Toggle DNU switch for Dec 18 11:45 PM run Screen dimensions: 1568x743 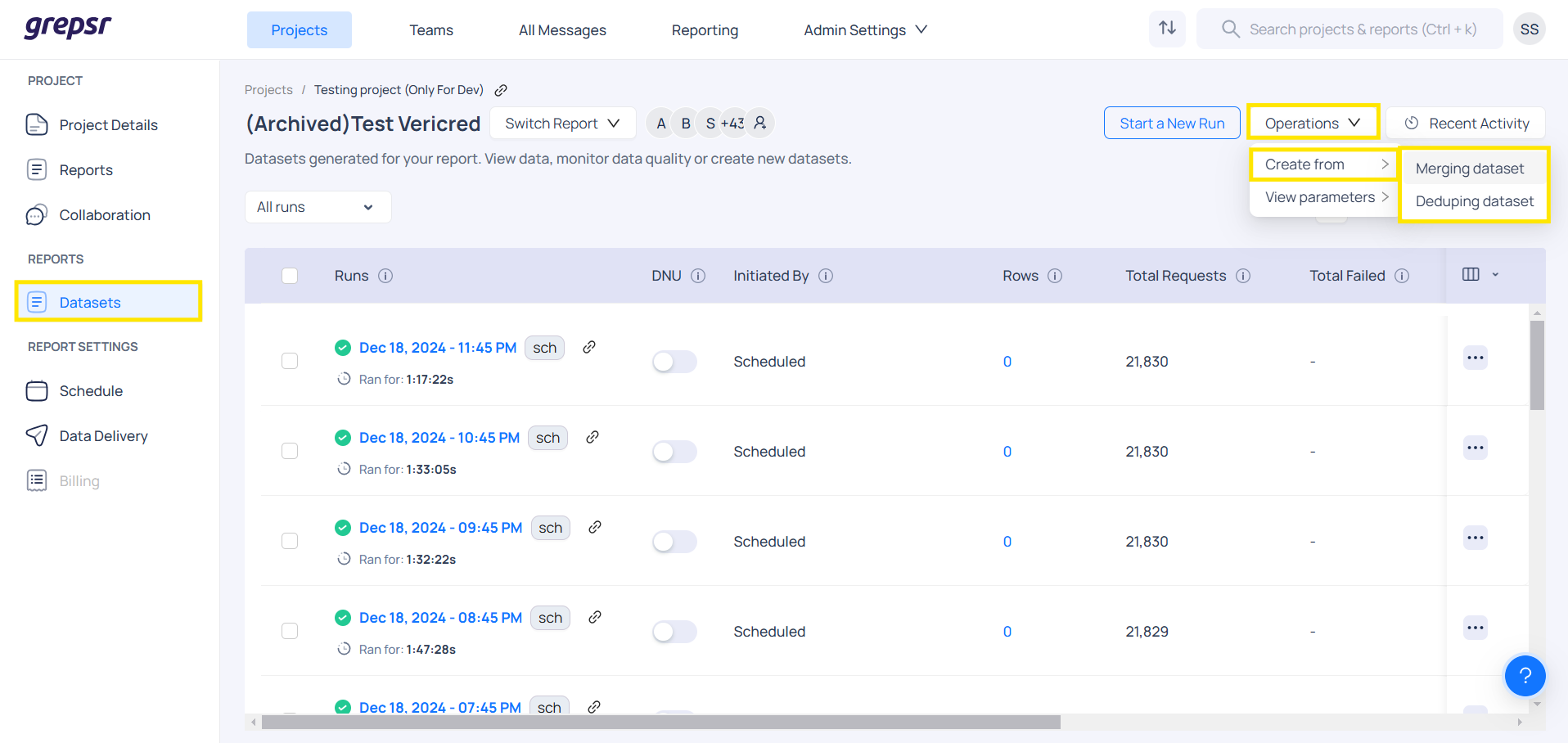click(674, 362)
